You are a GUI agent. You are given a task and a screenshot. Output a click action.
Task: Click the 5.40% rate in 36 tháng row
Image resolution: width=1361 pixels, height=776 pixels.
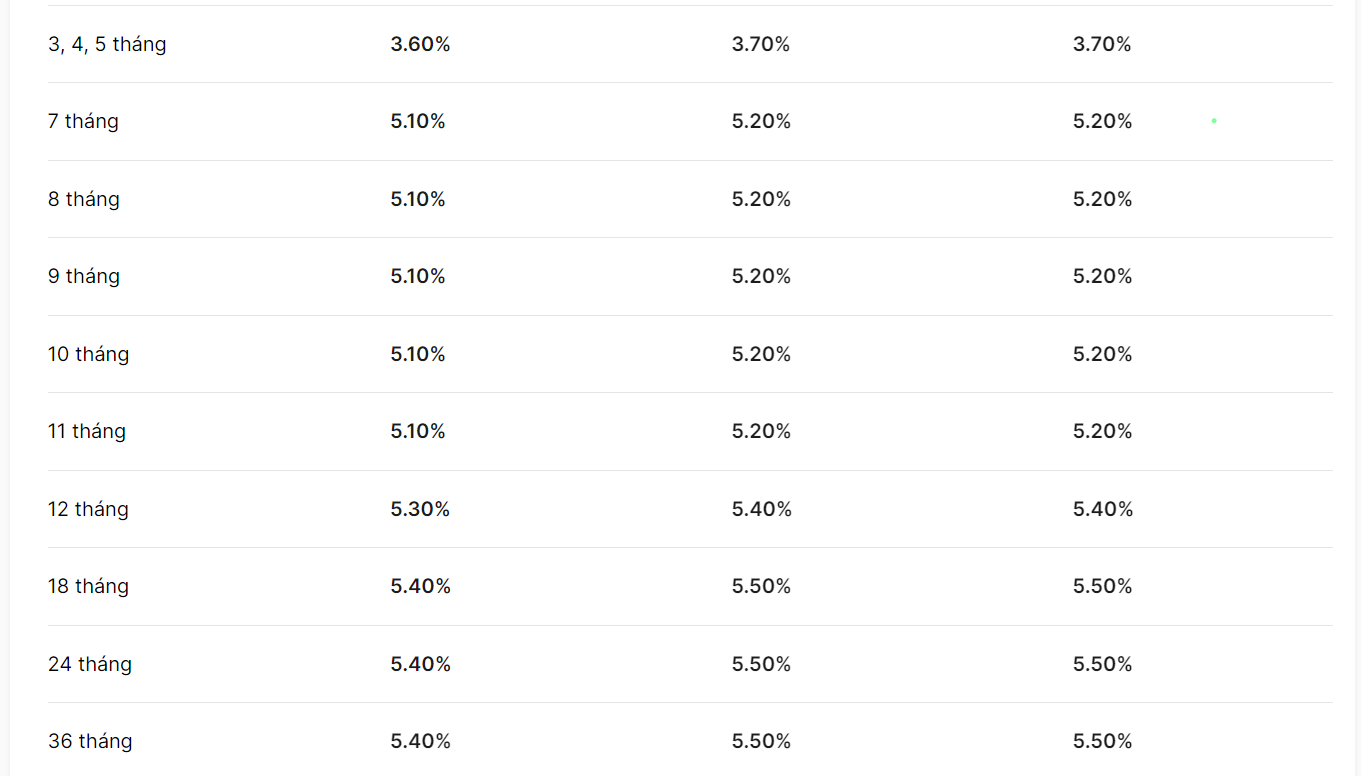(420, 741)
